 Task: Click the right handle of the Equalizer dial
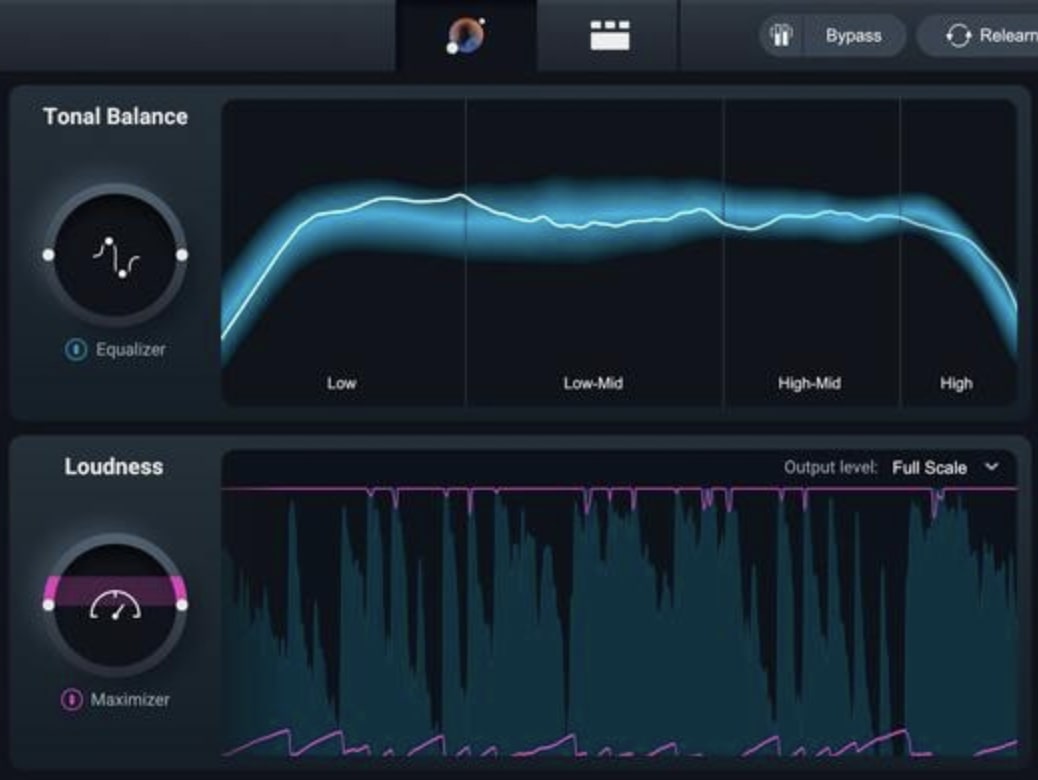click(182, 255)
